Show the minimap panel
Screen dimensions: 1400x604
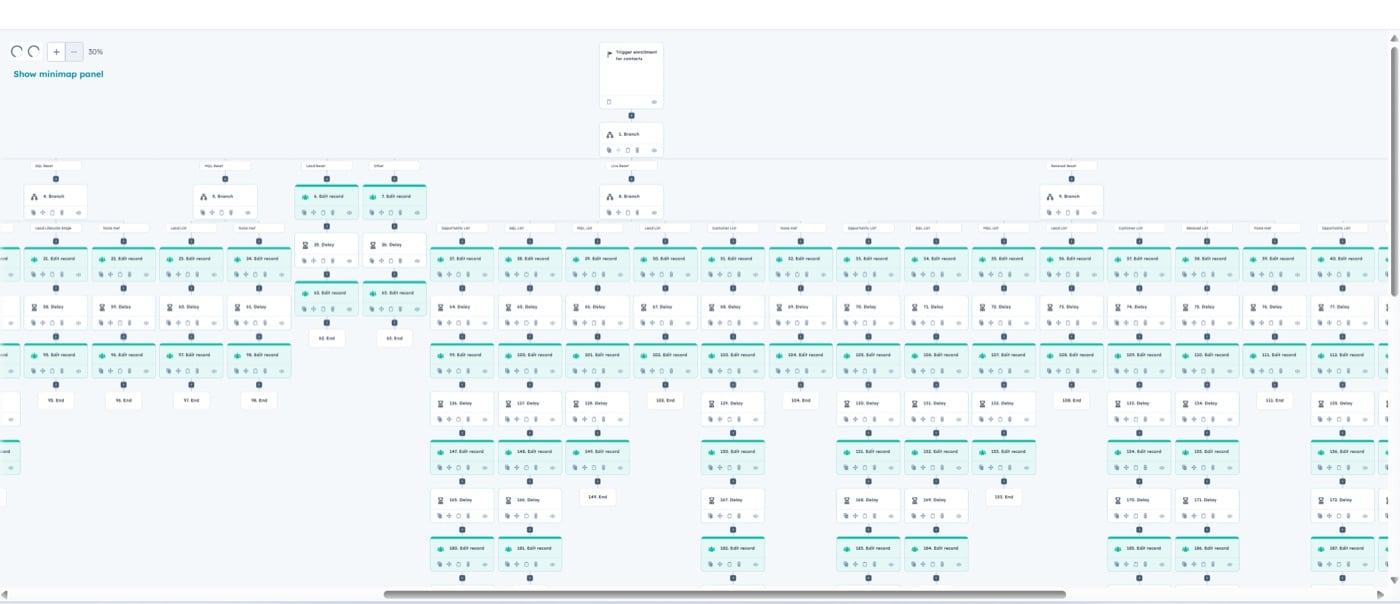point(58,74)
